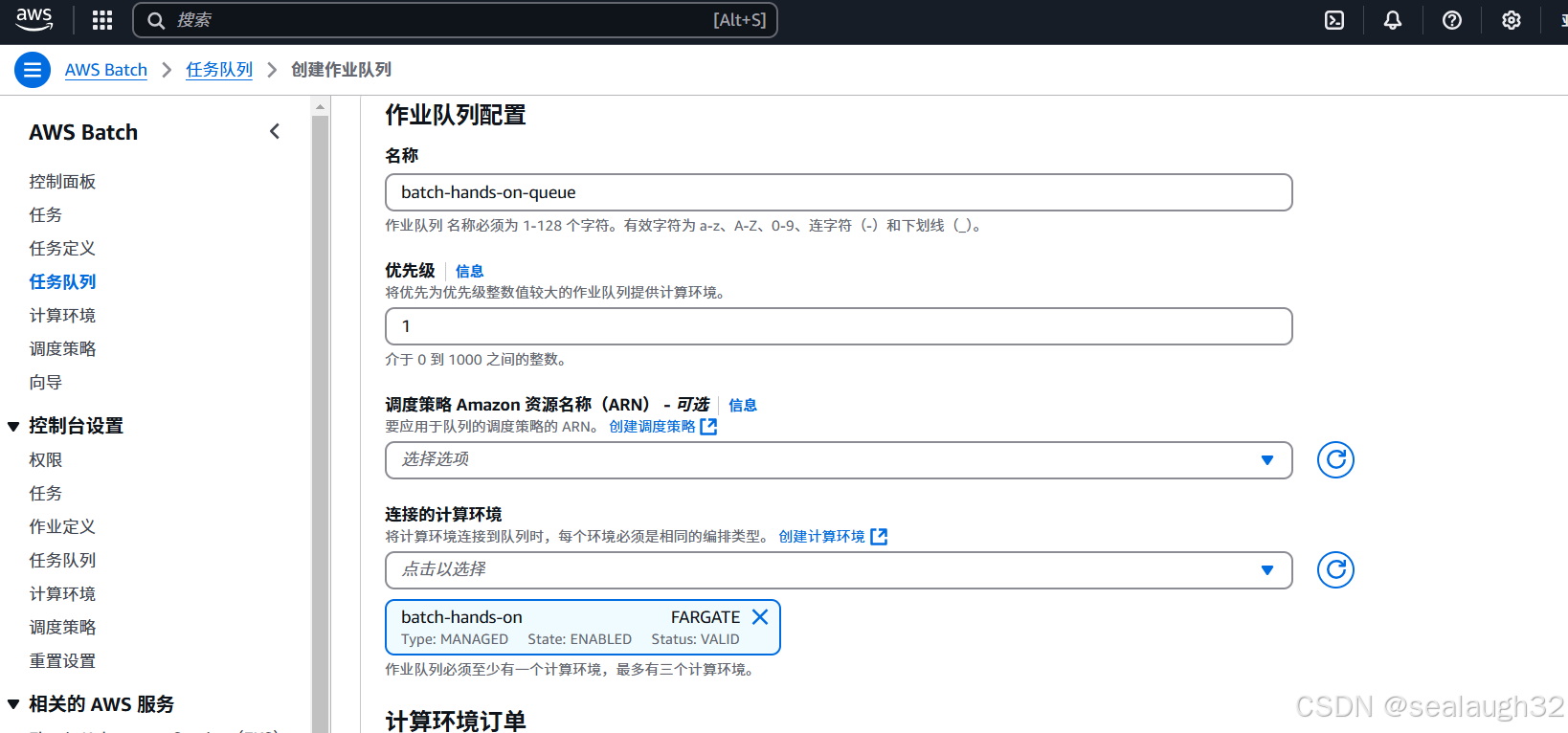
Task: Go to 任务队列 breadcrumb link
Action: (219, 70)
